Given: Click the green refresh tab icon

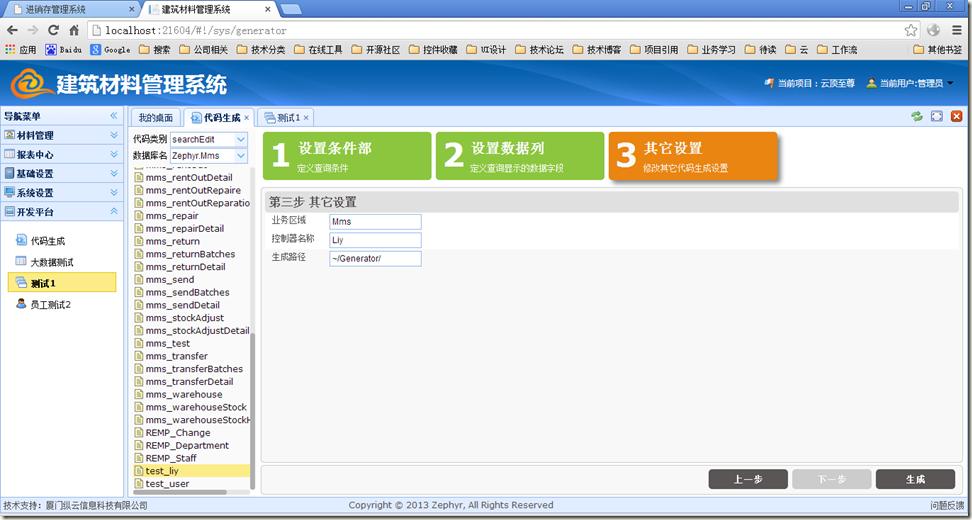Looking at the screenshot, I should pyautogui.click(x=917, y=117).
